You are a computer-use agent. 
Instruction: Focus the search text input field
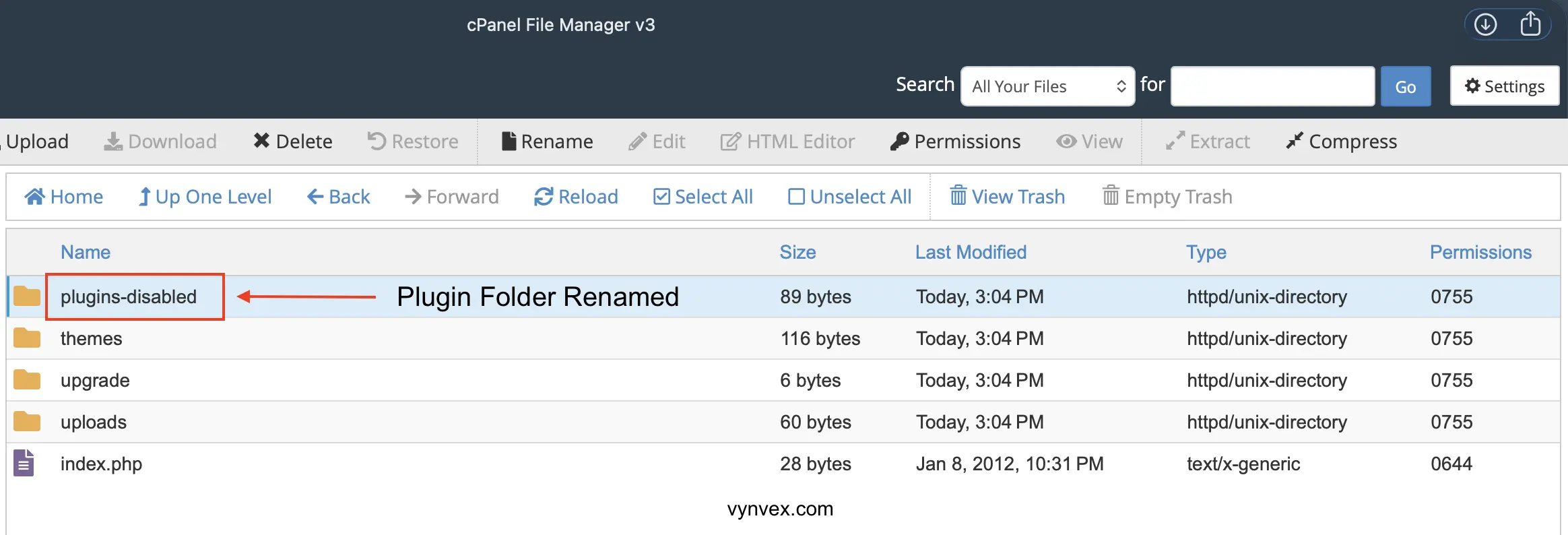1272,86
